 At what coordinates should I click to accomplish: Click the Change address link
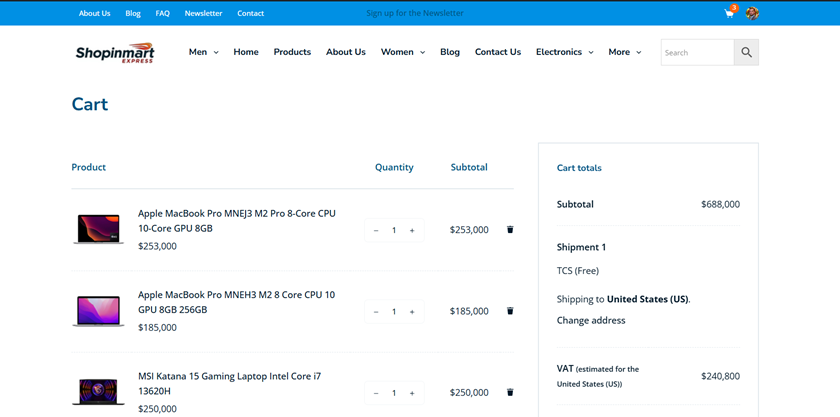(x=591, y=321)
